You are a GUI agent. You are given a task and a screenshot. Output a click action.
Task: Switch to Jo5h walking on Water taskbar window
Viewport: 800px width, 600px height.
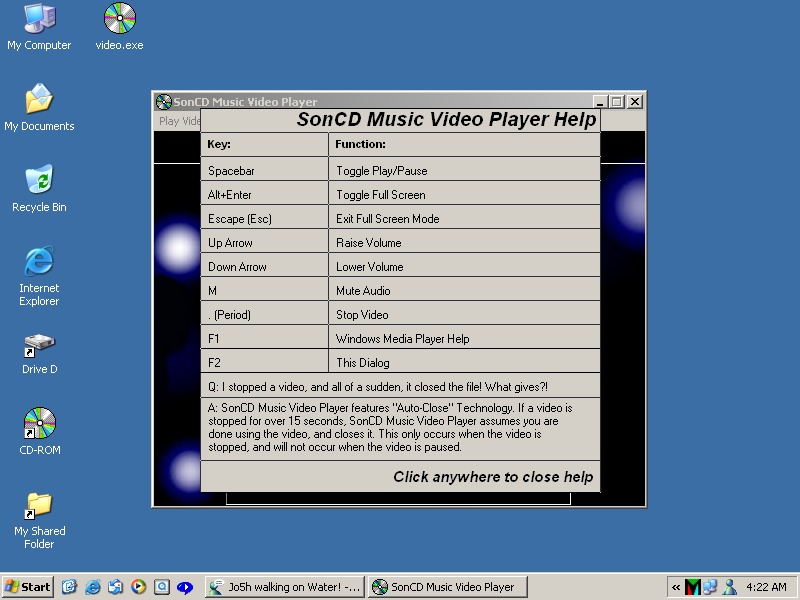point(284,587)
